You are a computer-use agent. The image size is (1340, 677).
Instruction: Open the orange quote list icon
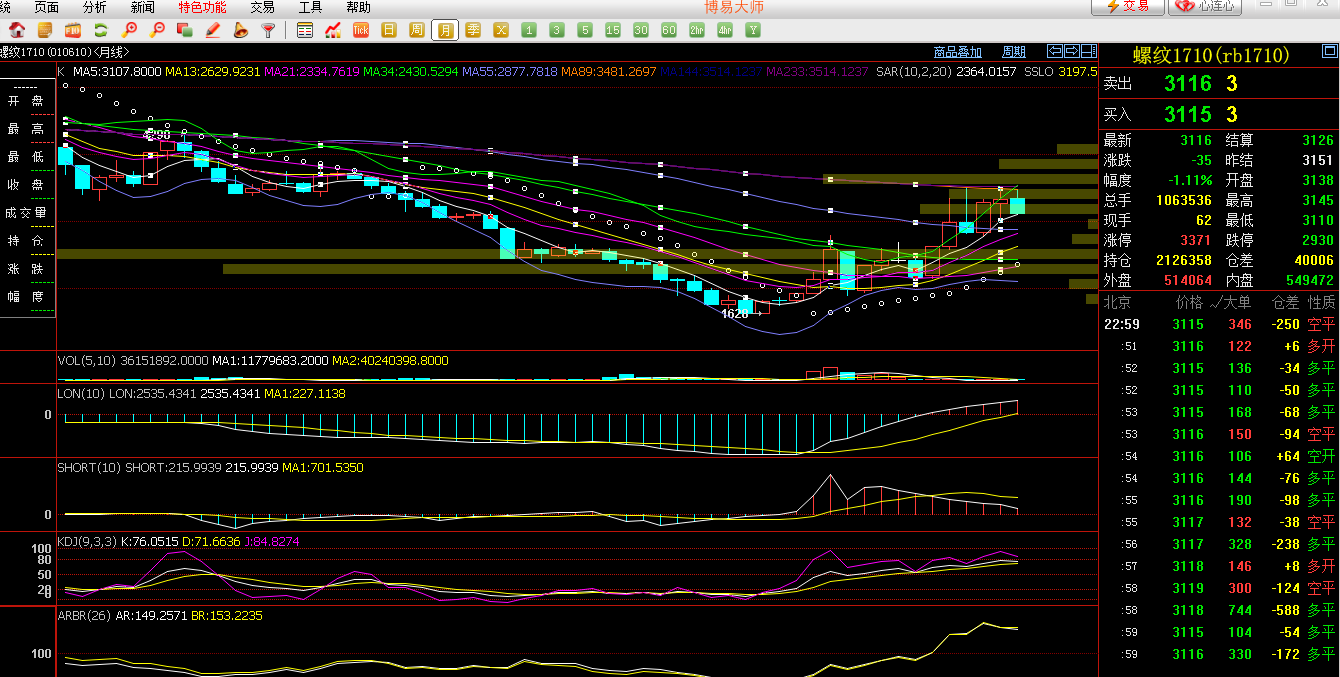(45, 30)
